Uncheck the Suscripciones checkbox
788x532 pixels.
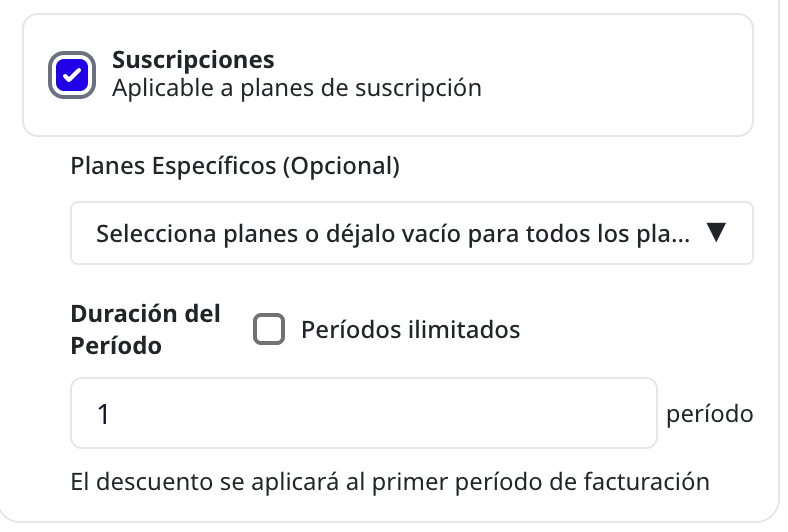pyautogui.click(x=72, y=75)
